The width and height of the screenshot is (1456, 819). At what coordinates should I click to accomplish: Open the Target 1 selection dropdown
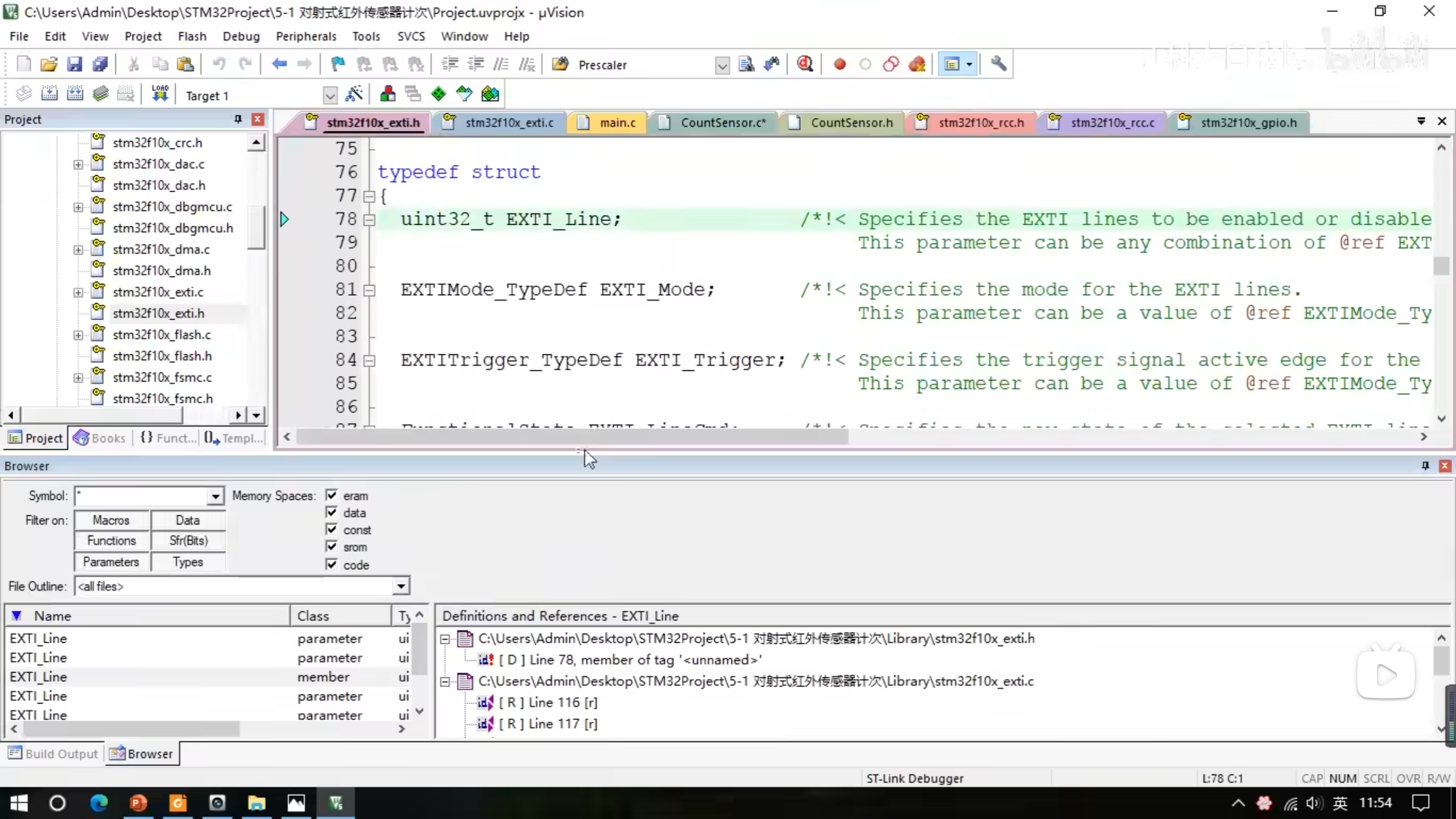pos(330,95)
